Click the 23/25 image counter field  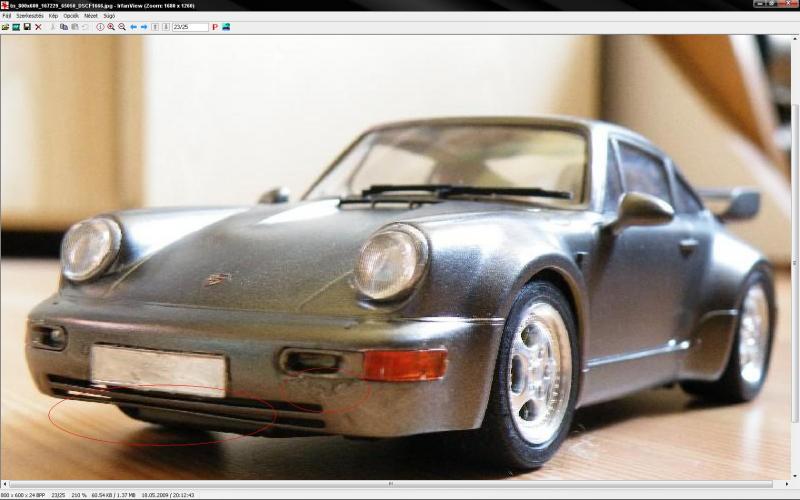190,27
